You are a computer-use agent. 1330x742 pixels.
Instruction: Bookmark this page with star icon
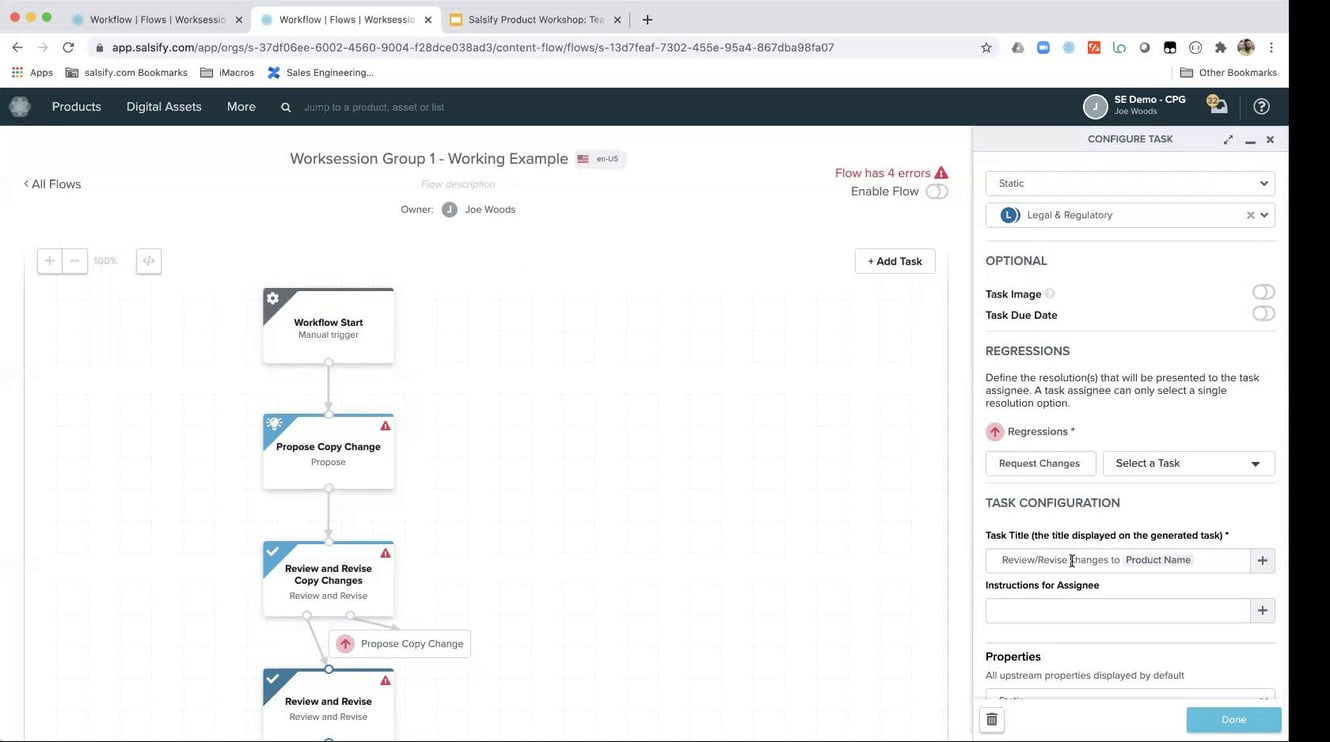pyautogui.click(x=986, y=47)
